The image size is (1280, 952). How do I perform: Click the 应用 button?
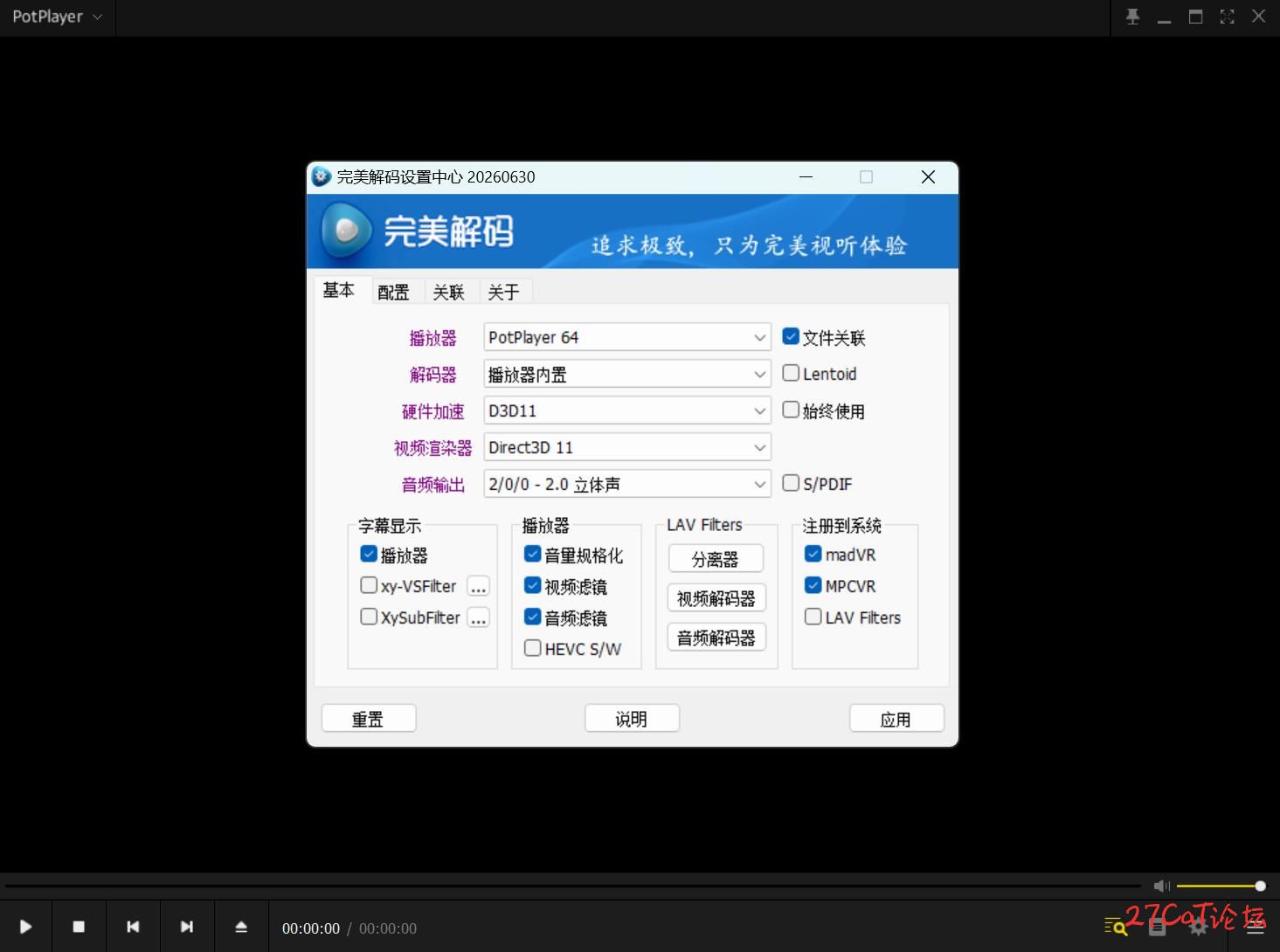[x=896, y=719]
